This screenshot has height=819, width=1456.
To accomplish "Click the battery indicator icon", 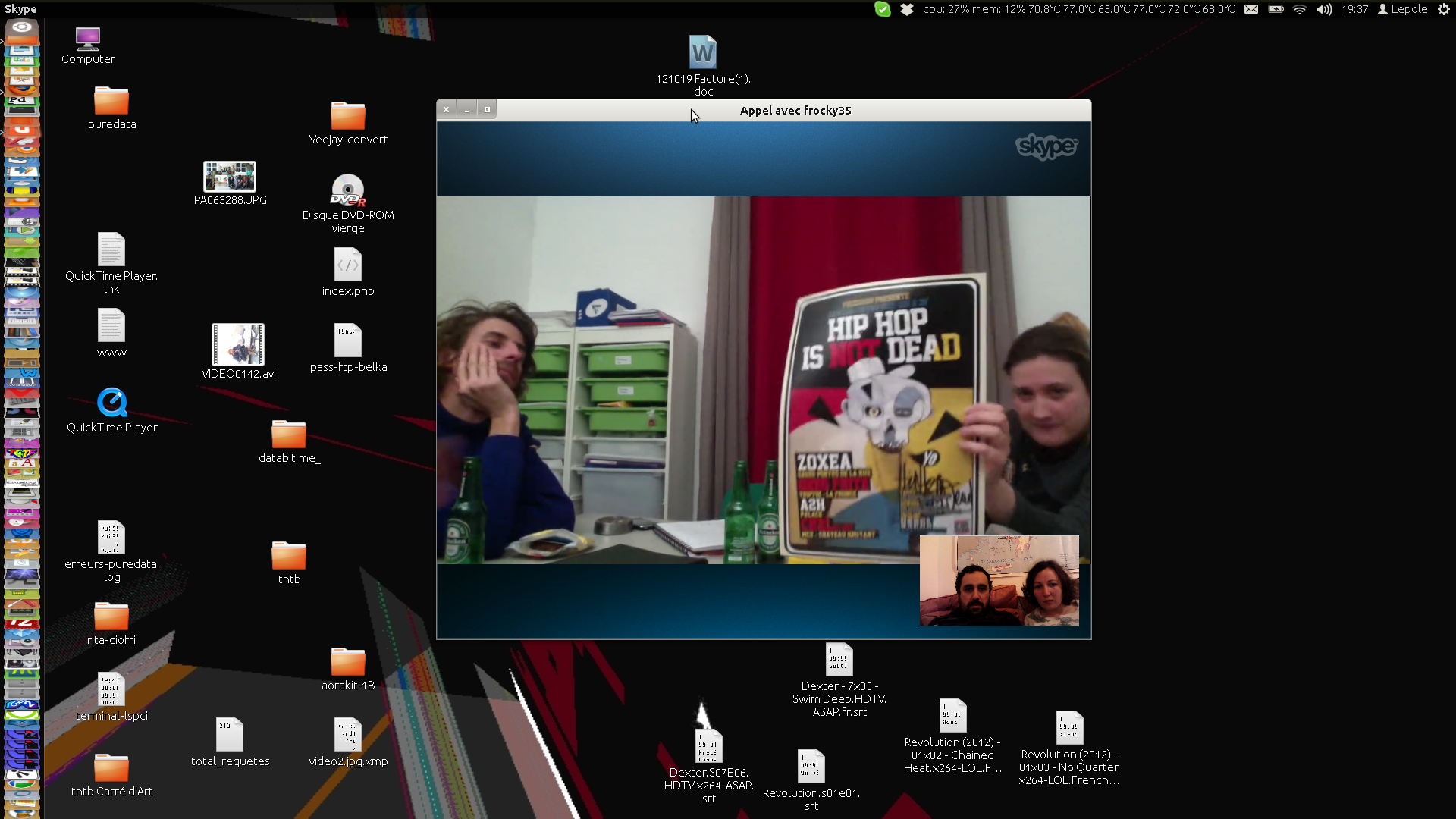I will 1276,9.
